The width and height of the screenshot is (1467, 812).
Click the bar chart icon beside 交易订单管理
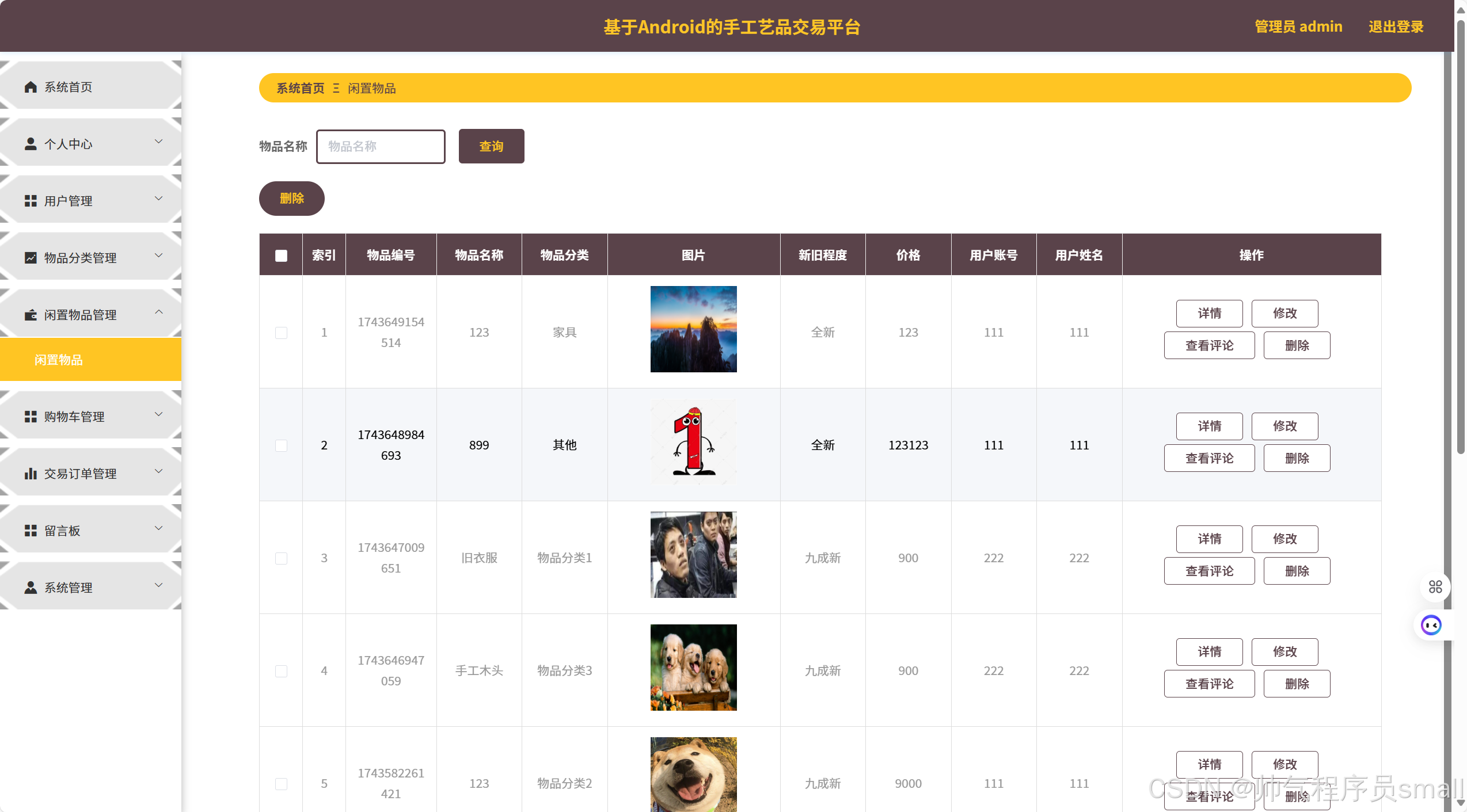click(31, 474)
